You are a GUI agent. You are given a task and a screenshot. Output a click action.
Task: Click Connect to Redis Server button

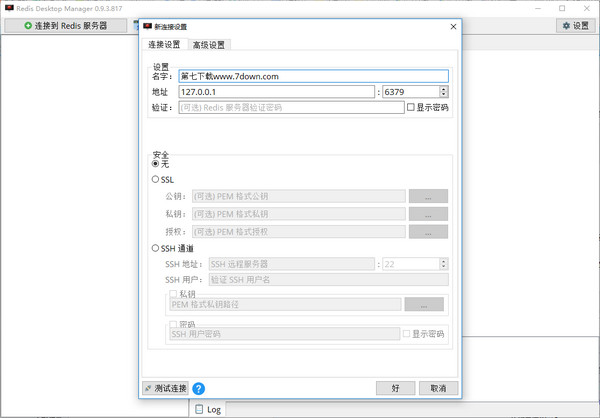(x=65, y=26)
